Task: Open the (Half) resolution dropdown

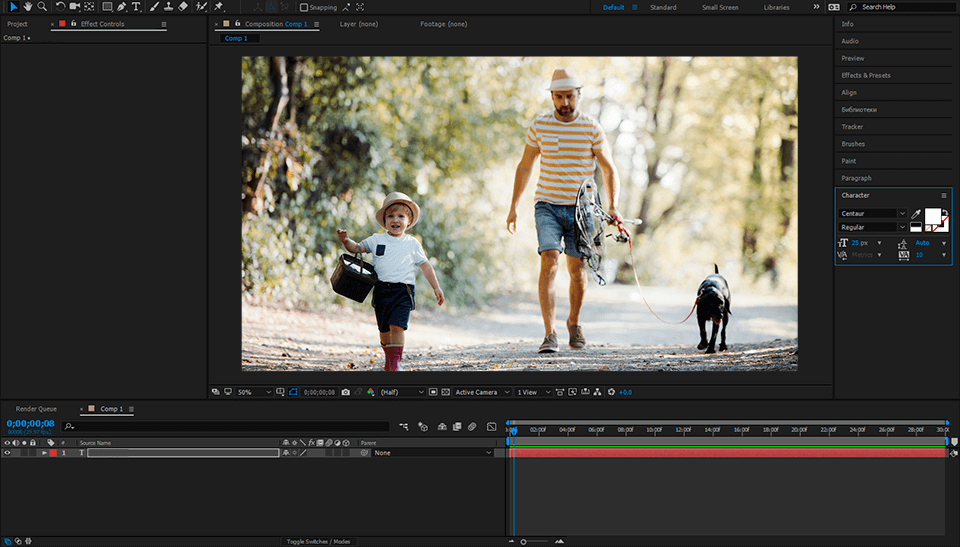Action: [402, 392]
